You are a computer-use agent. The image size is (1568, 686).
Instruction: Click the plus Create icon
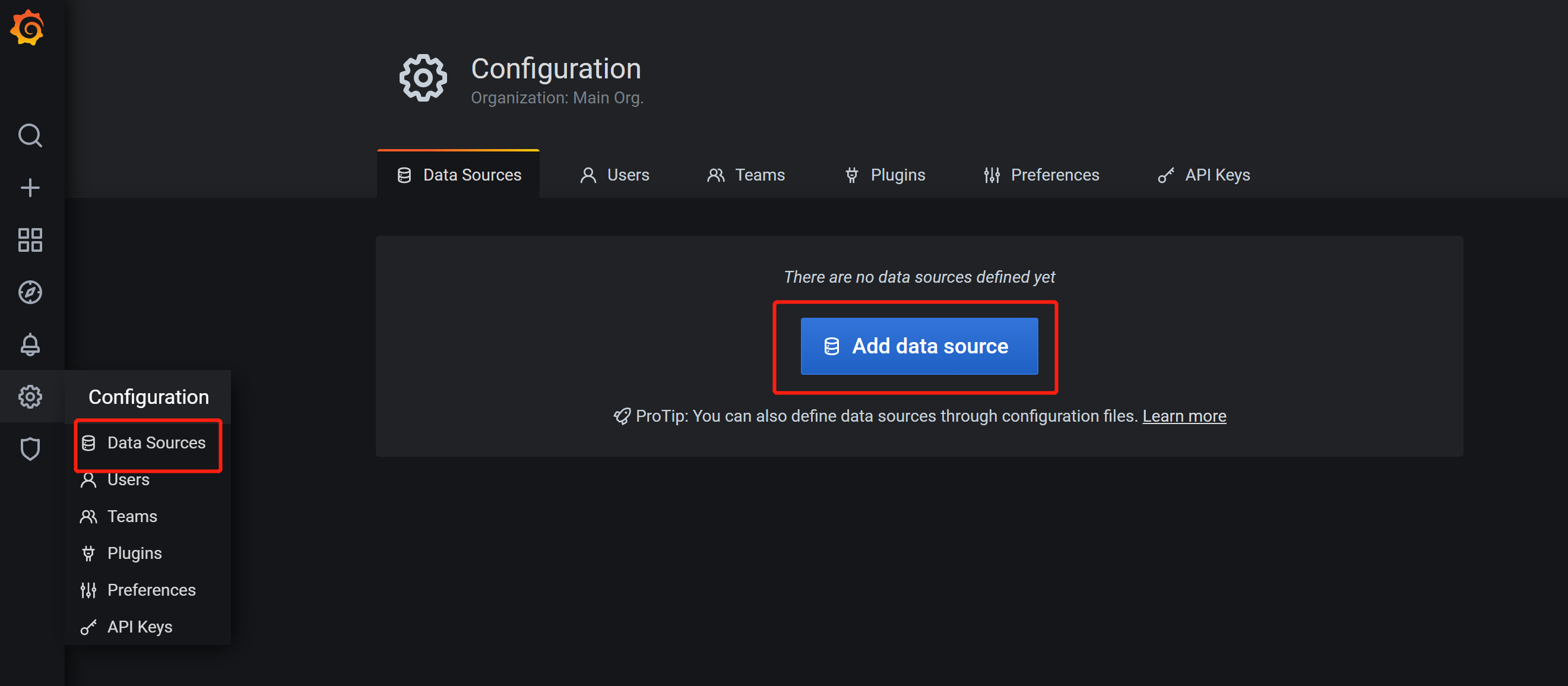pos(30,188)
